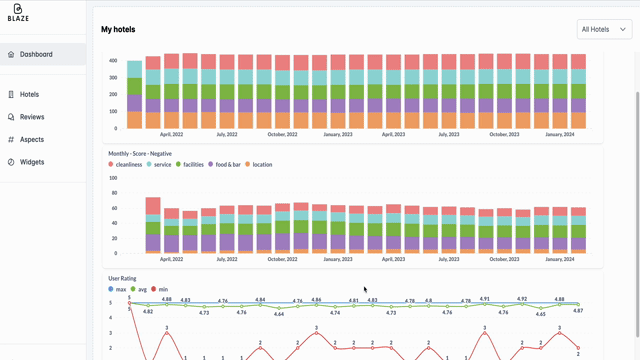Click the 4.65 label on rating chart
The width and height of the screenshot is (640, 360).
pos(540,314)
